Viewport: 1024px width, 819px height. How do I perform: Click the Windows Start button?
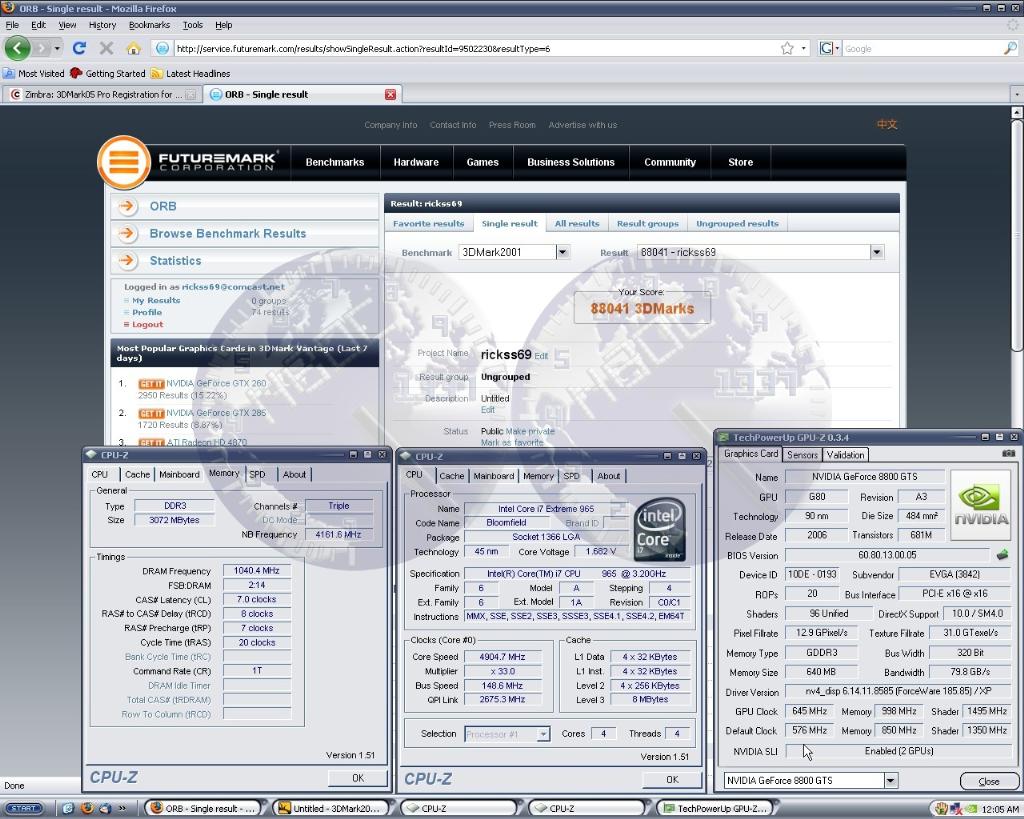tap(24, 809)
